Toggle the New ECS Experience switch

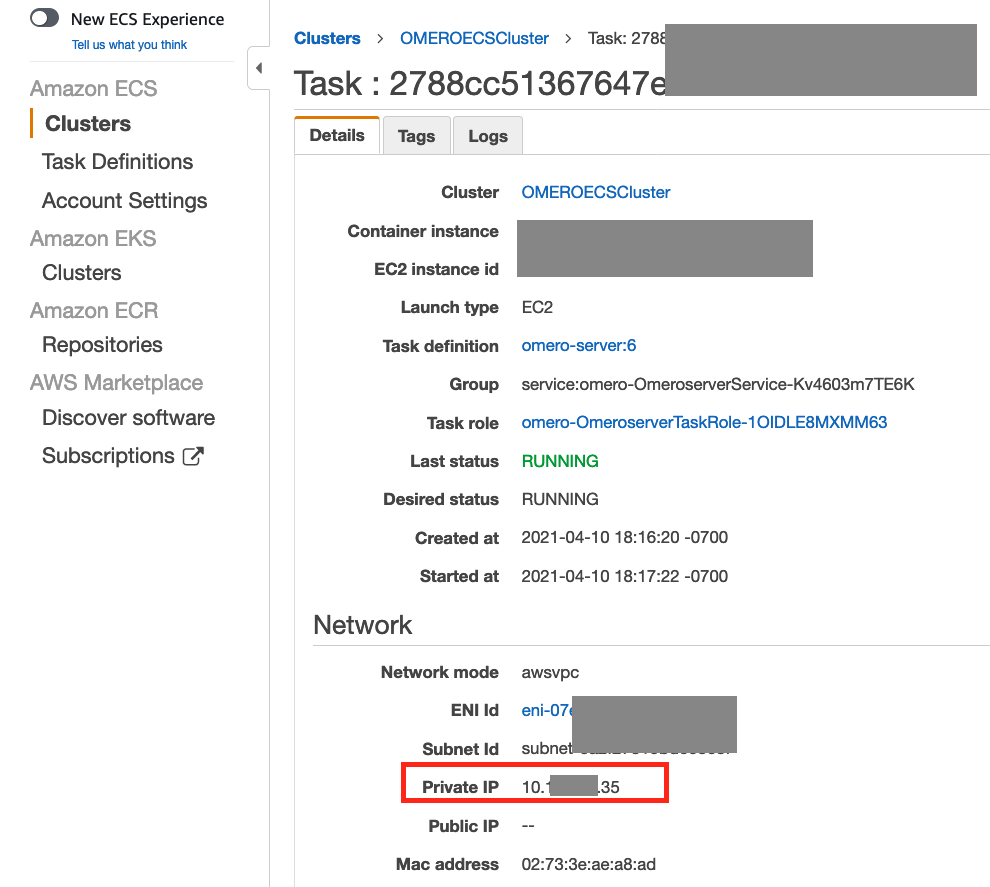(x=44, y=18)
